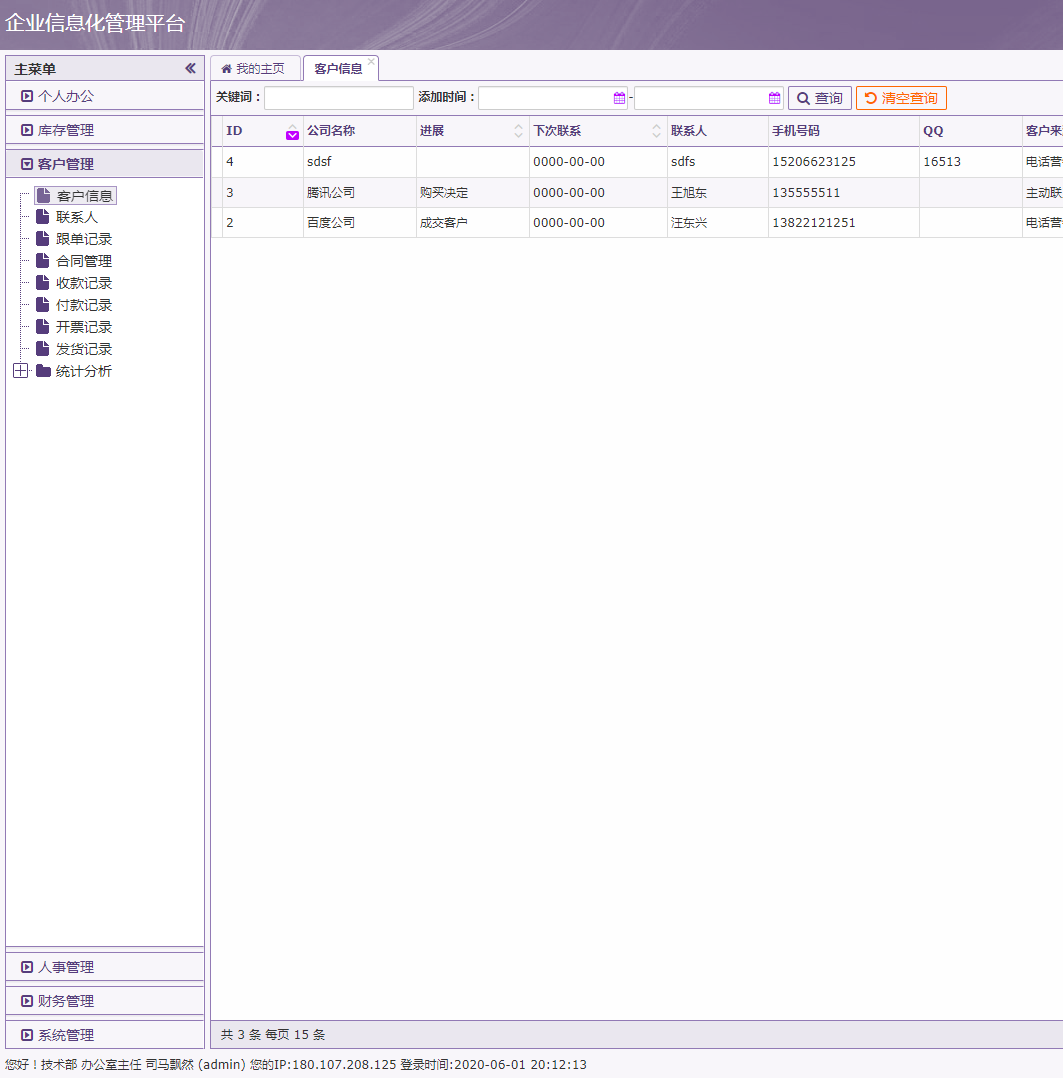Open start date calendar picker icon
This screenshot has width=1063, height=1078.
point(619,98)
